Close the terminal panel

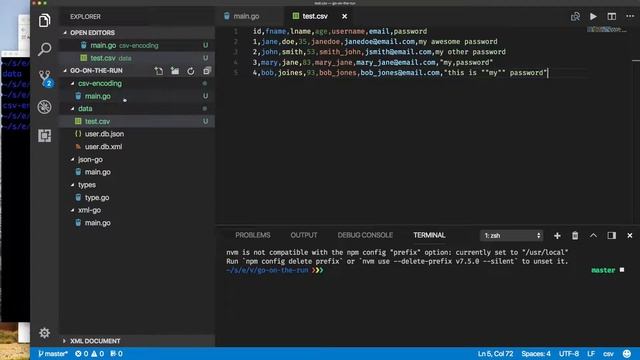click(x=630, y=236)
